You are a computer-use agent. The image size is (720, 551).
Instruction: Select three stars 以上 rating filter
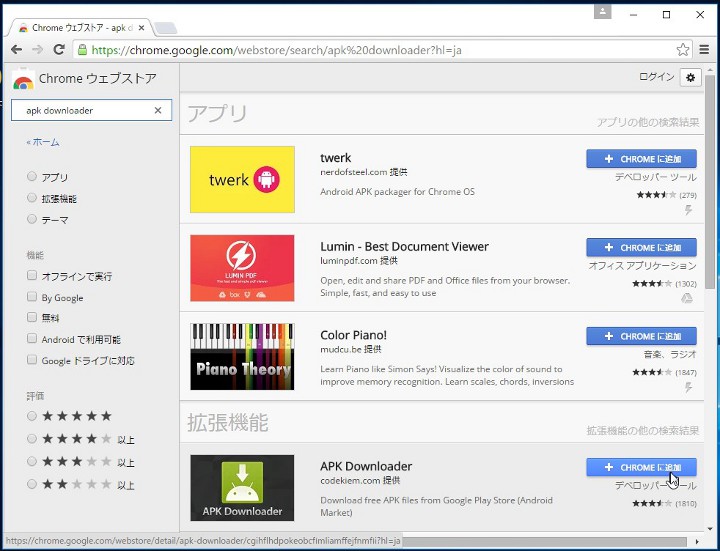[32, 461]
